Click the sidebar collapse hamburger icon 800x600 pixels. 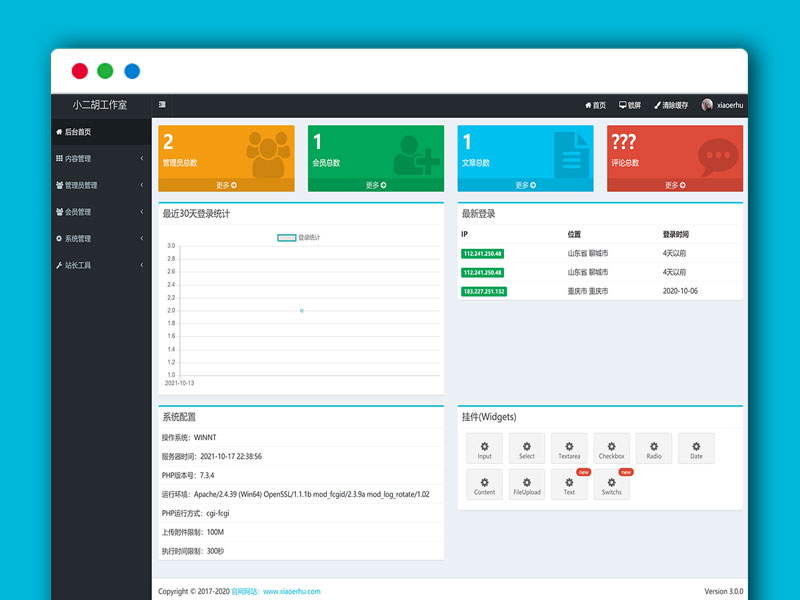point(162,105)
